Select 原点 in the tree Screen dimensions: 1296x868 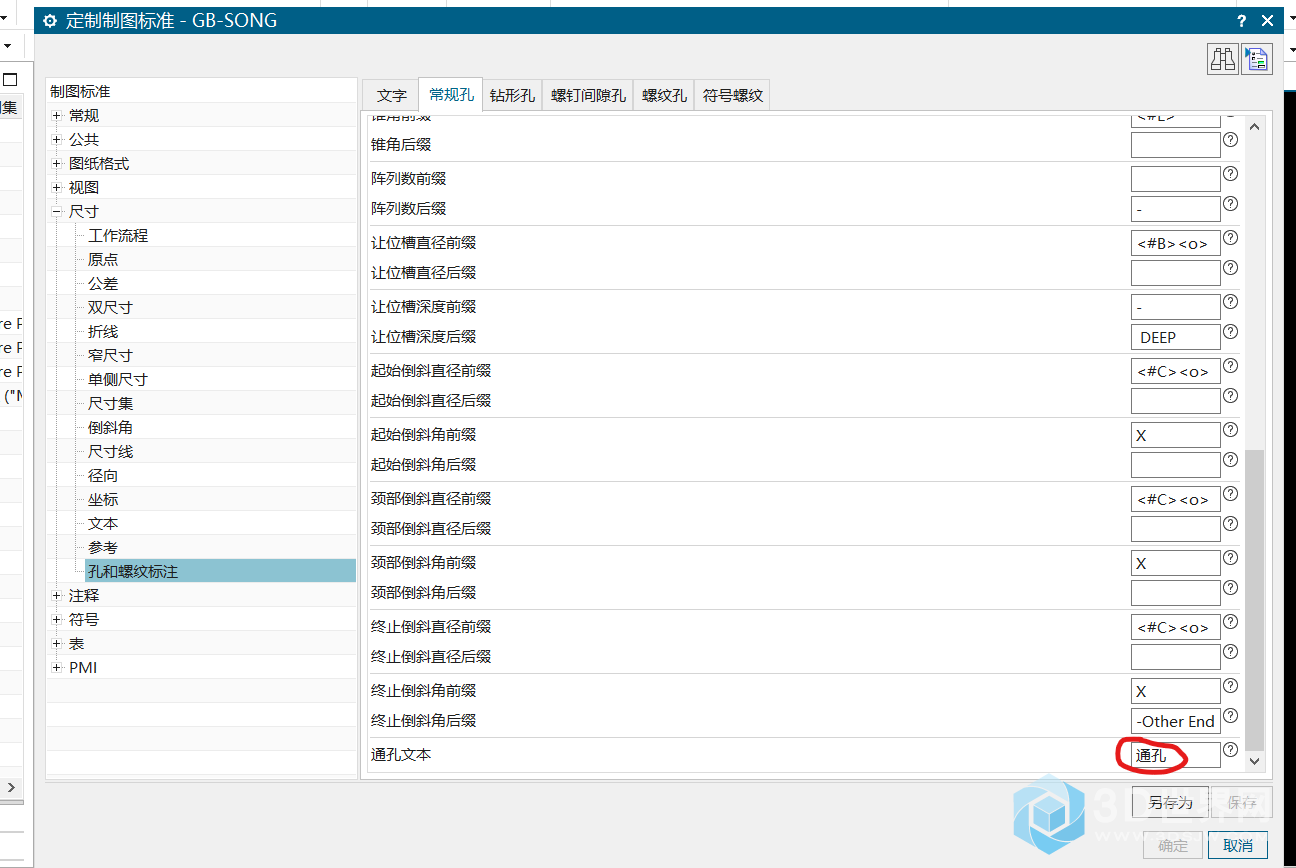[103, 260]
